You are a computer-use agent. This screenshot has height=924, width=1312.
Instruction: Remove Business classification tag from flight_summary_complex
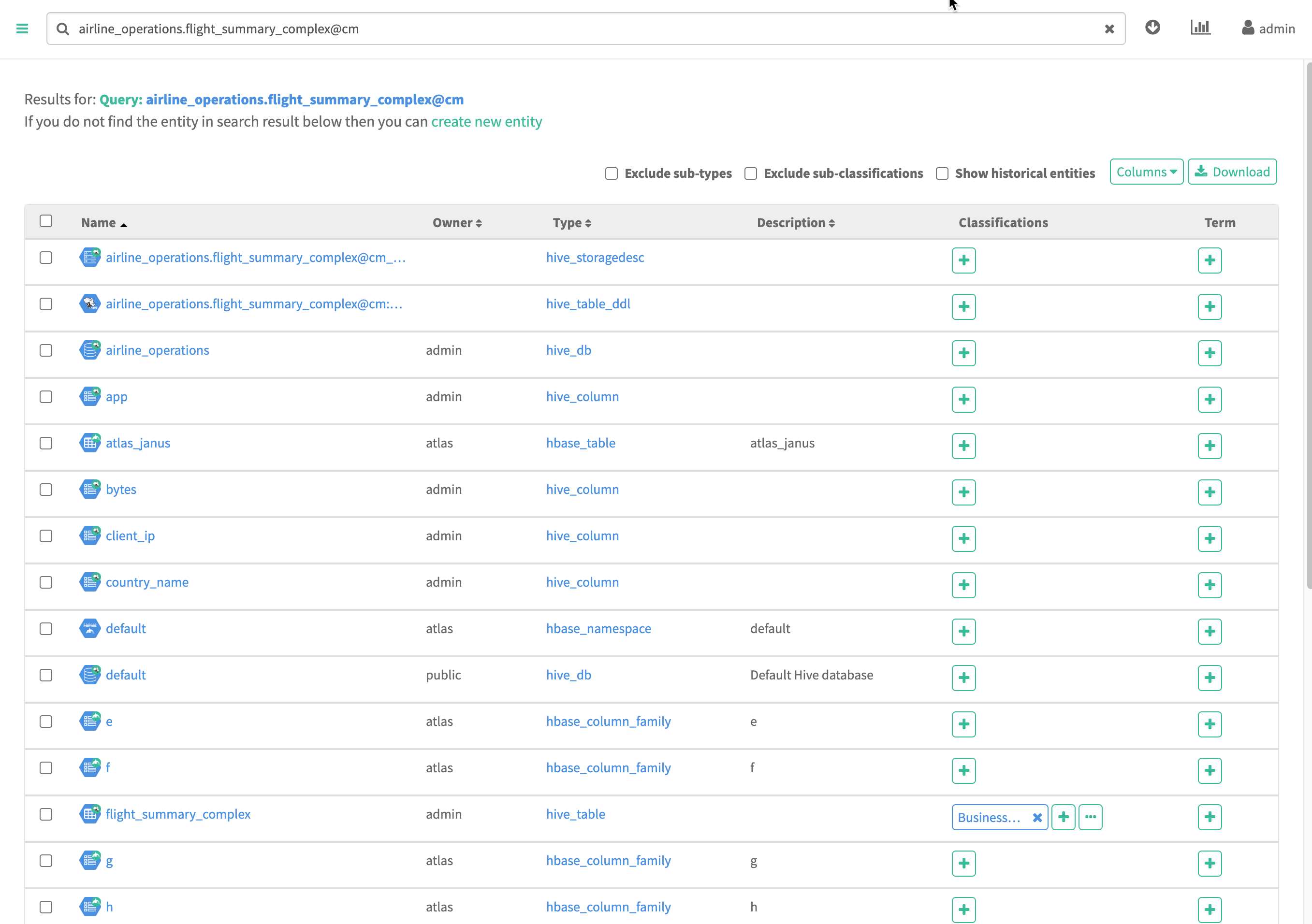tap(1037, 817)
